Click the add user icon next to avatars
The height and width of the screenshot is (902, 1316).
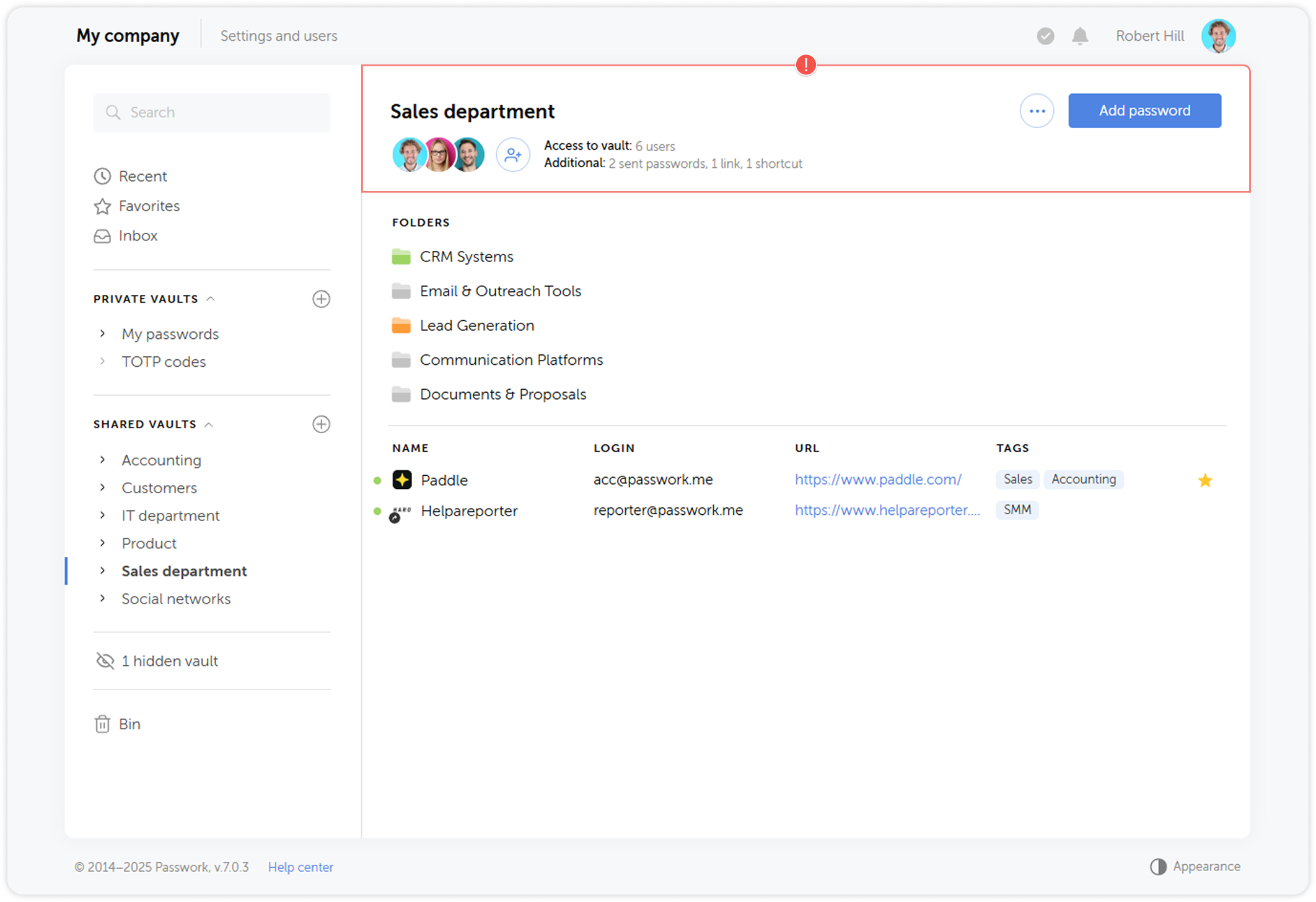tap(512, 154)
